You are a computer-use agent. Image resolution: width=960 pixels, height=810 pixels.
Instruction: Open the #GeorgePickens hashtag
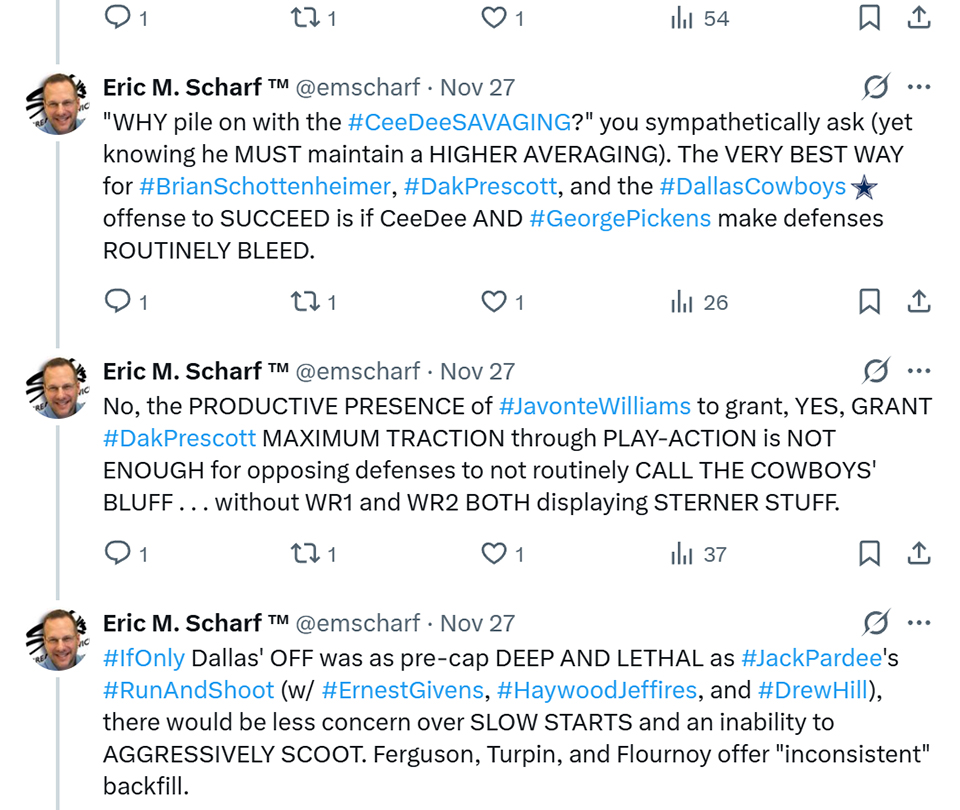(x=620, y=218)
